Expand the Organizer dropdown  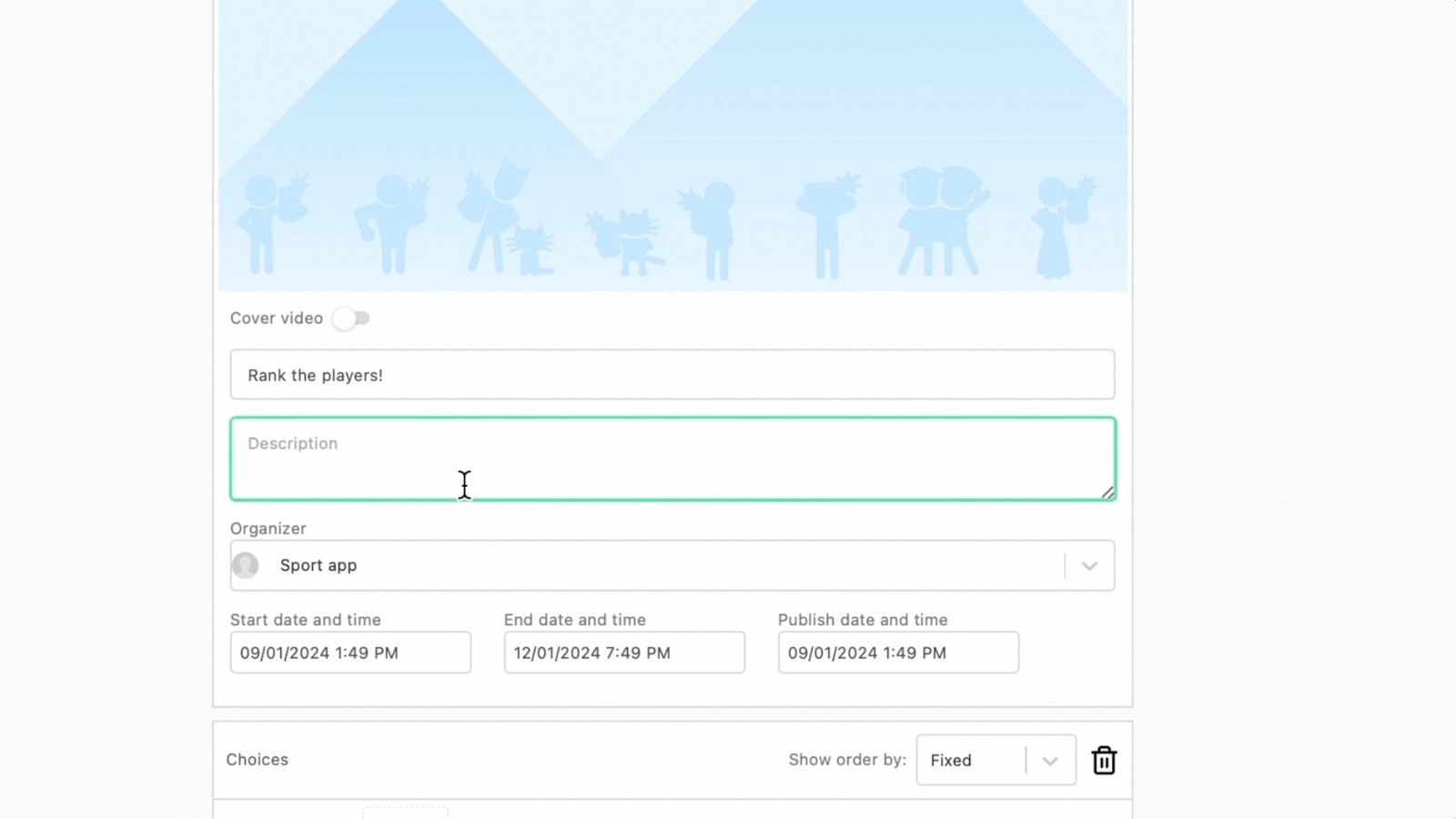[x=1089, y=565]
